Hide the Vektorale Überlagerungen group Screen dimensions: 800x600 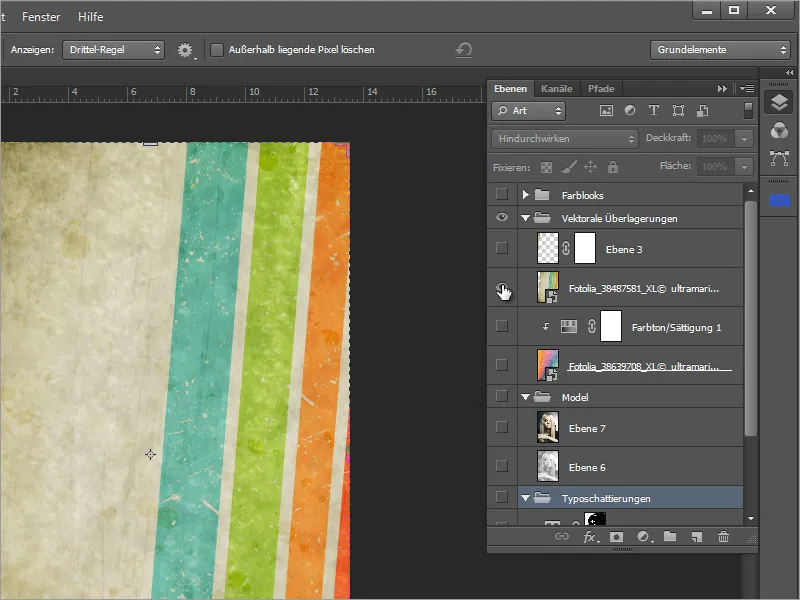(x=502, y=217)
